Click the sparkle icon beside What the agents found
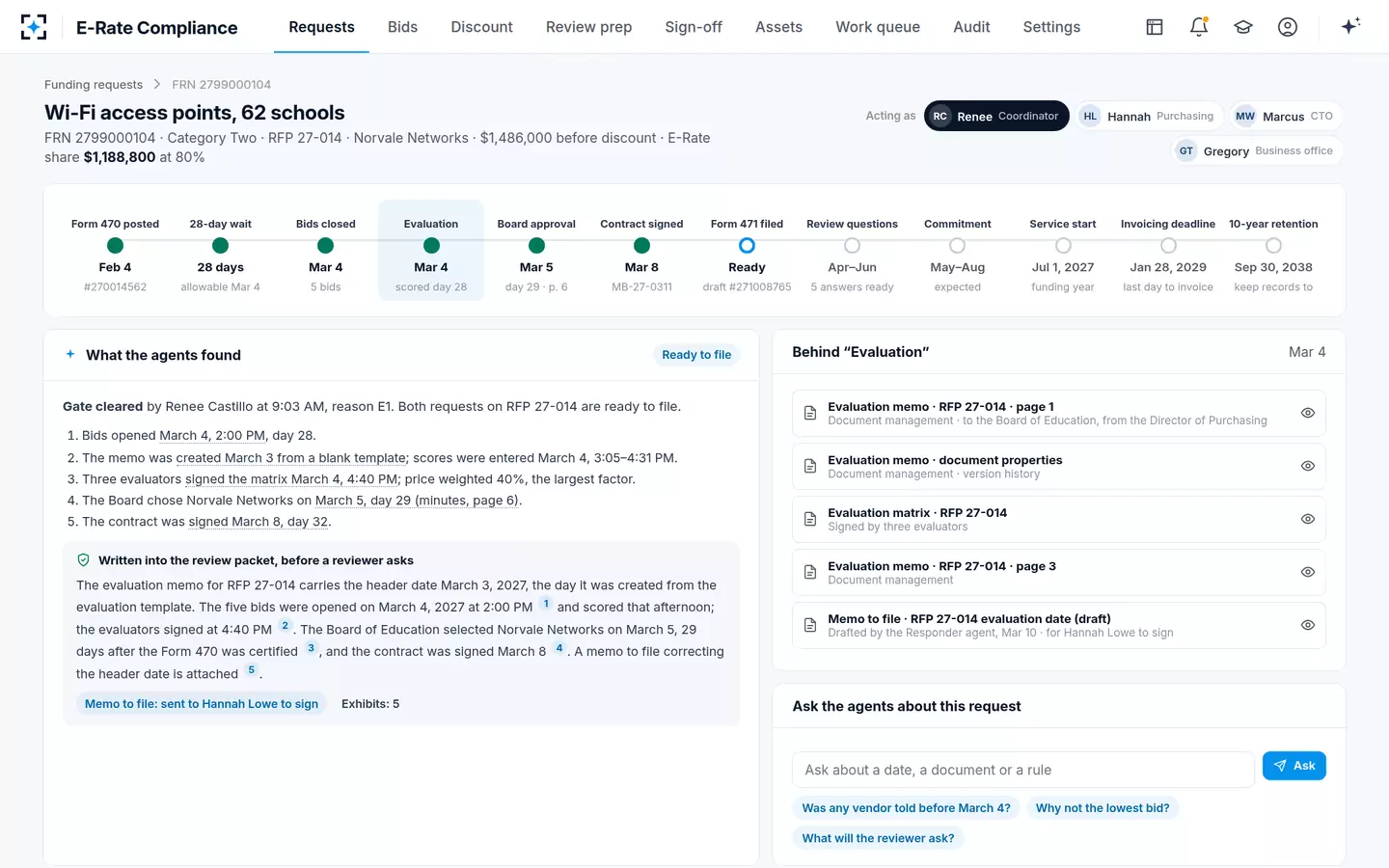The width and height of the screenshot is (1389, 868). [70, 354]
